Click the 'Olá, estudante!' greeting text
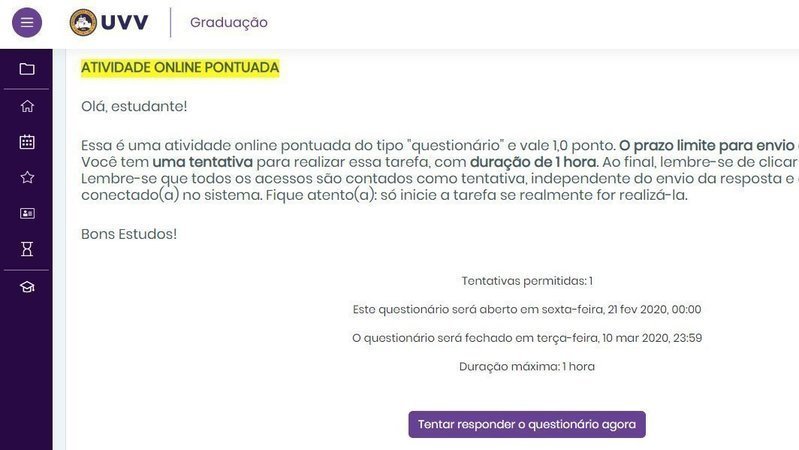 (134, 106)
